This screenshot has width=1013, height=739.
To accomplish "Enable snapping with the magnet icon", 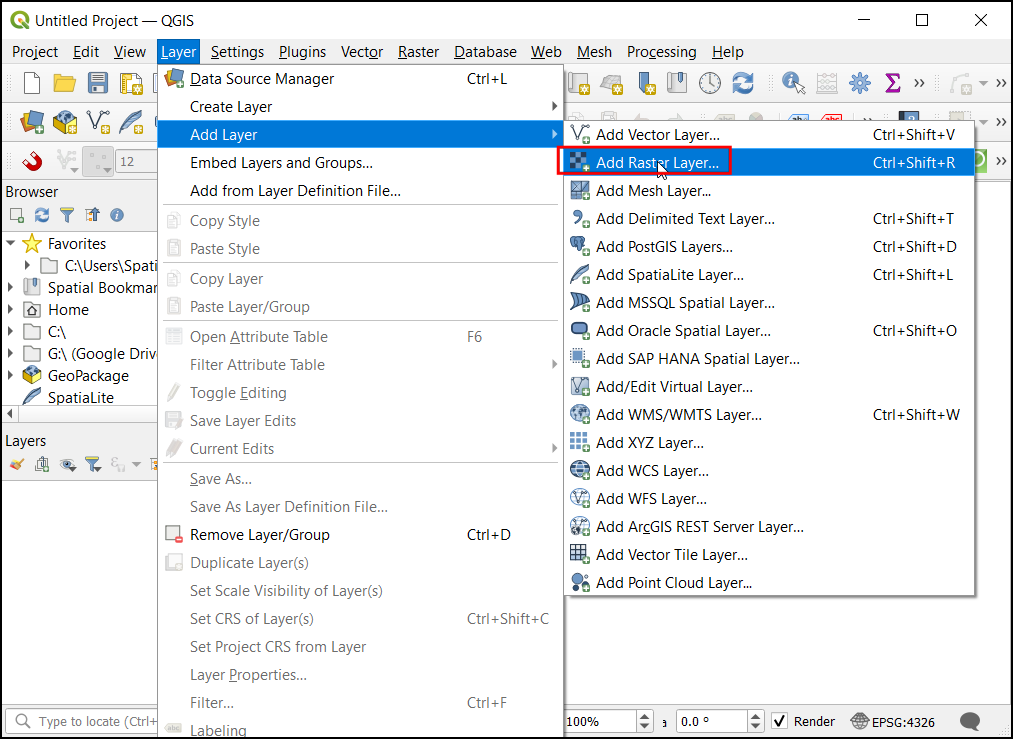I will click(x=33, y=161).
